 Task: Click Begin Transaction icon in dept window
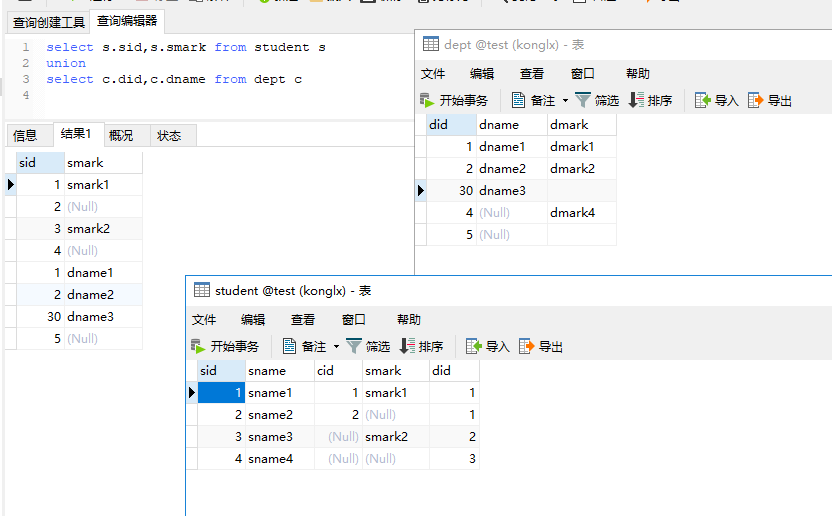tap(427, 100)
